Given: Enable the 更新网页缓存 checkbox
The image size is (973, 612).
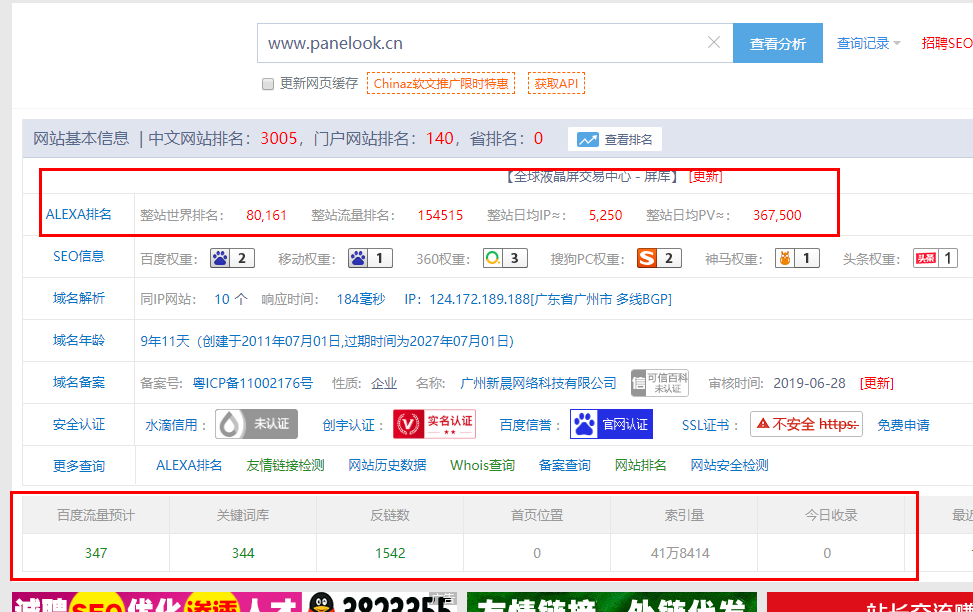Looking at the screenshot, I should [268, 84].
